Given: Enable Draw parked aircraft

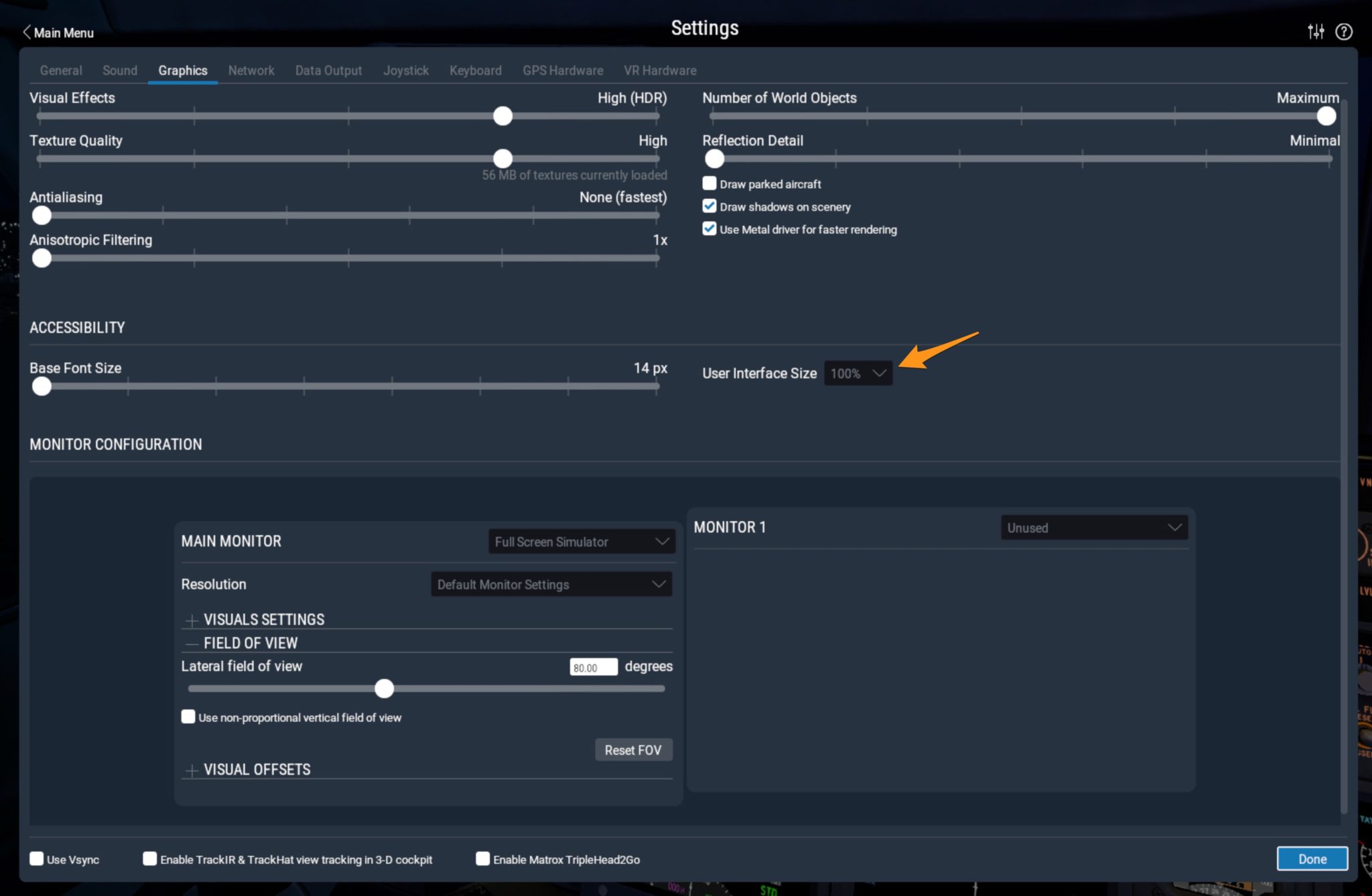Looking at the screenshot, I should click(709, 182).
